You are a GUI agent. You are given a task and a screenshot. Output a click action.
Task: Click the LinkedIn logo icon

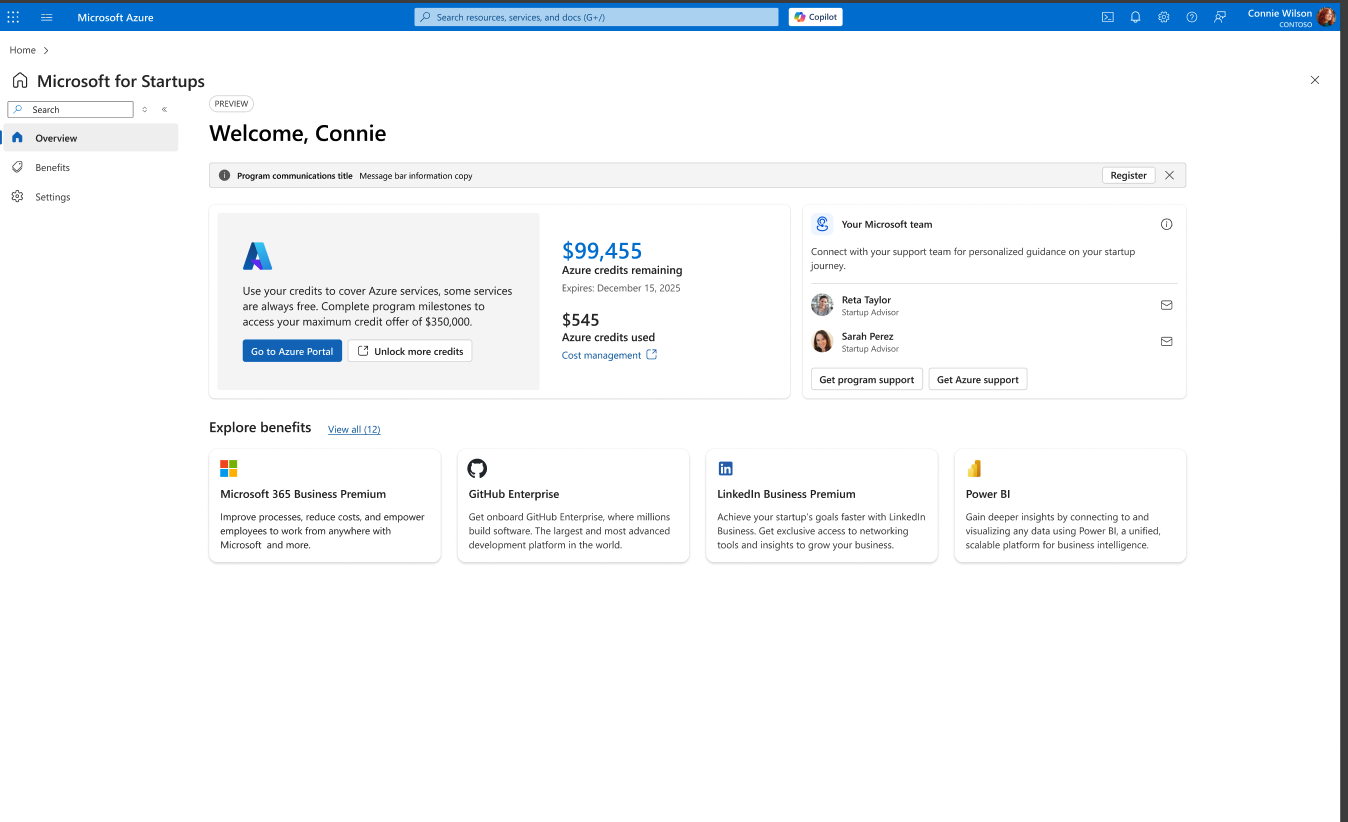(726, 468)
